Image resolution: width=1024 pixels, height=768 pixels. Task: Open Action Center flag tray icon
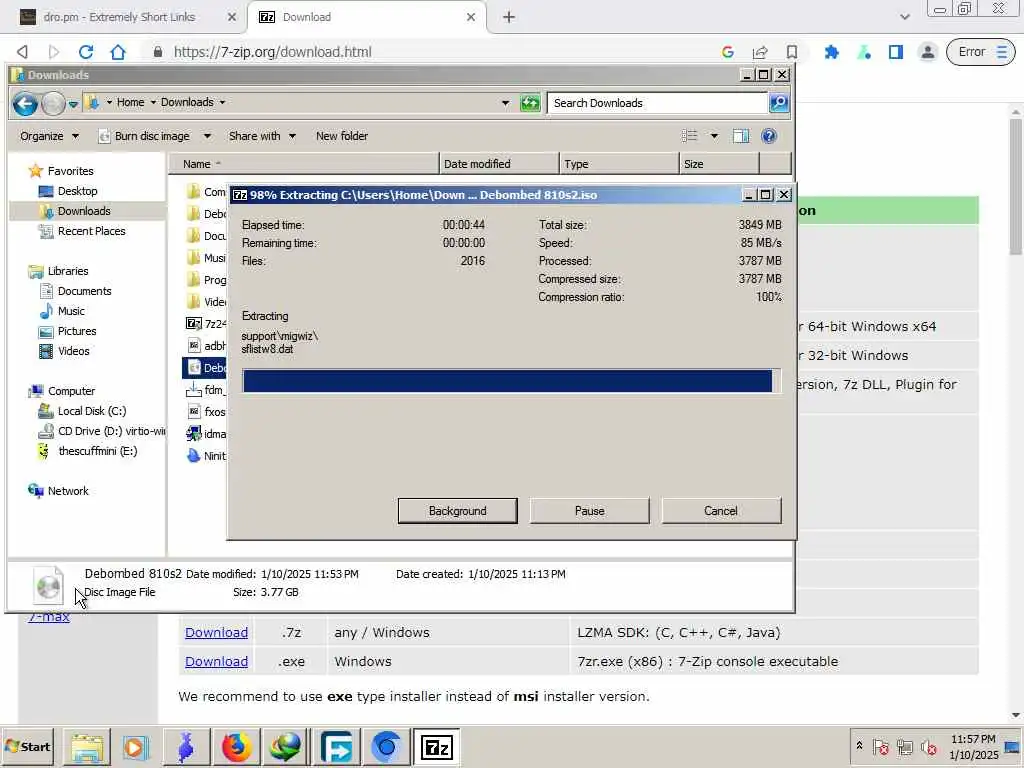[880, 746]
